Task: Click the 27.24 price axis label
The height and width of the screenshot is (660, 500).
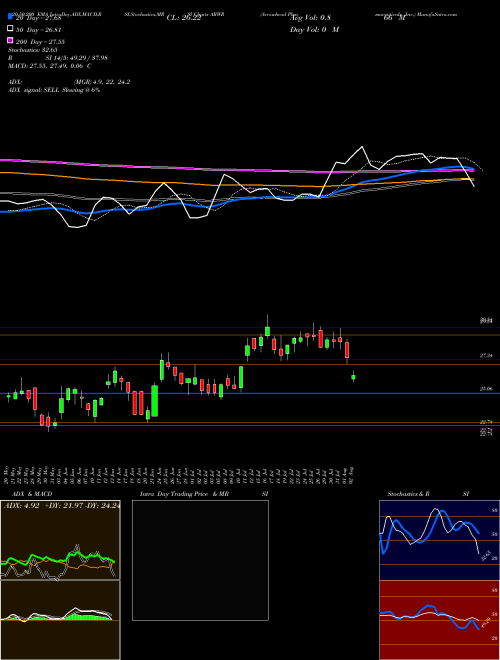Action: coord(486,356)
